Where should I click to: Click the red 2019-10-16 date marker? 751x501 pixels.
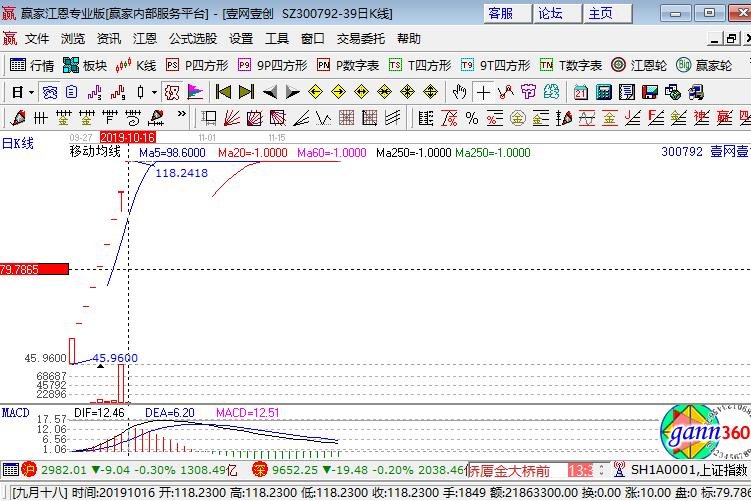[127, 138]
